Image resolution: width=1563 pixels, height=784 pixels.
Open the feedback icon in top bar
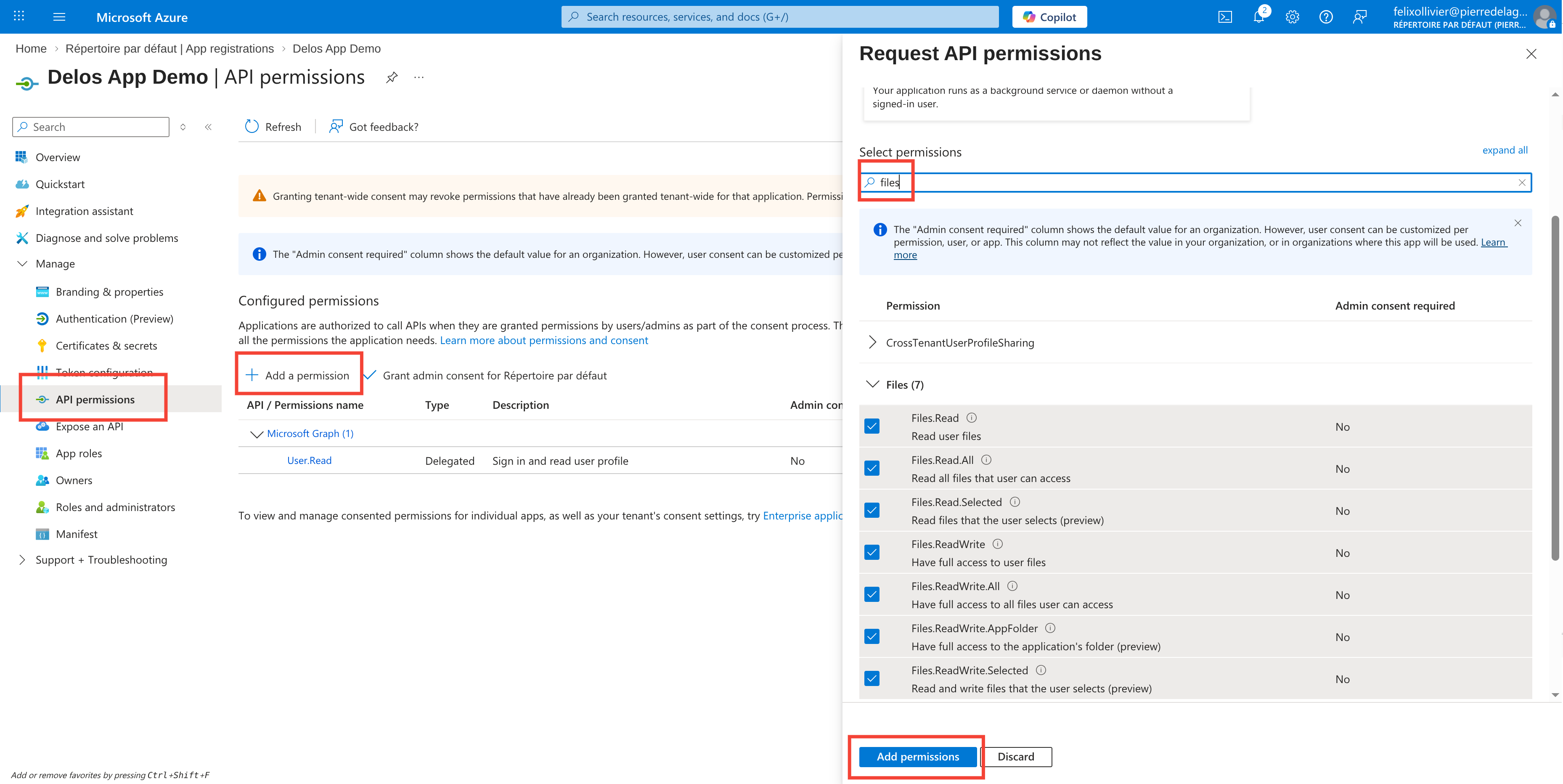click(1360, 17)
